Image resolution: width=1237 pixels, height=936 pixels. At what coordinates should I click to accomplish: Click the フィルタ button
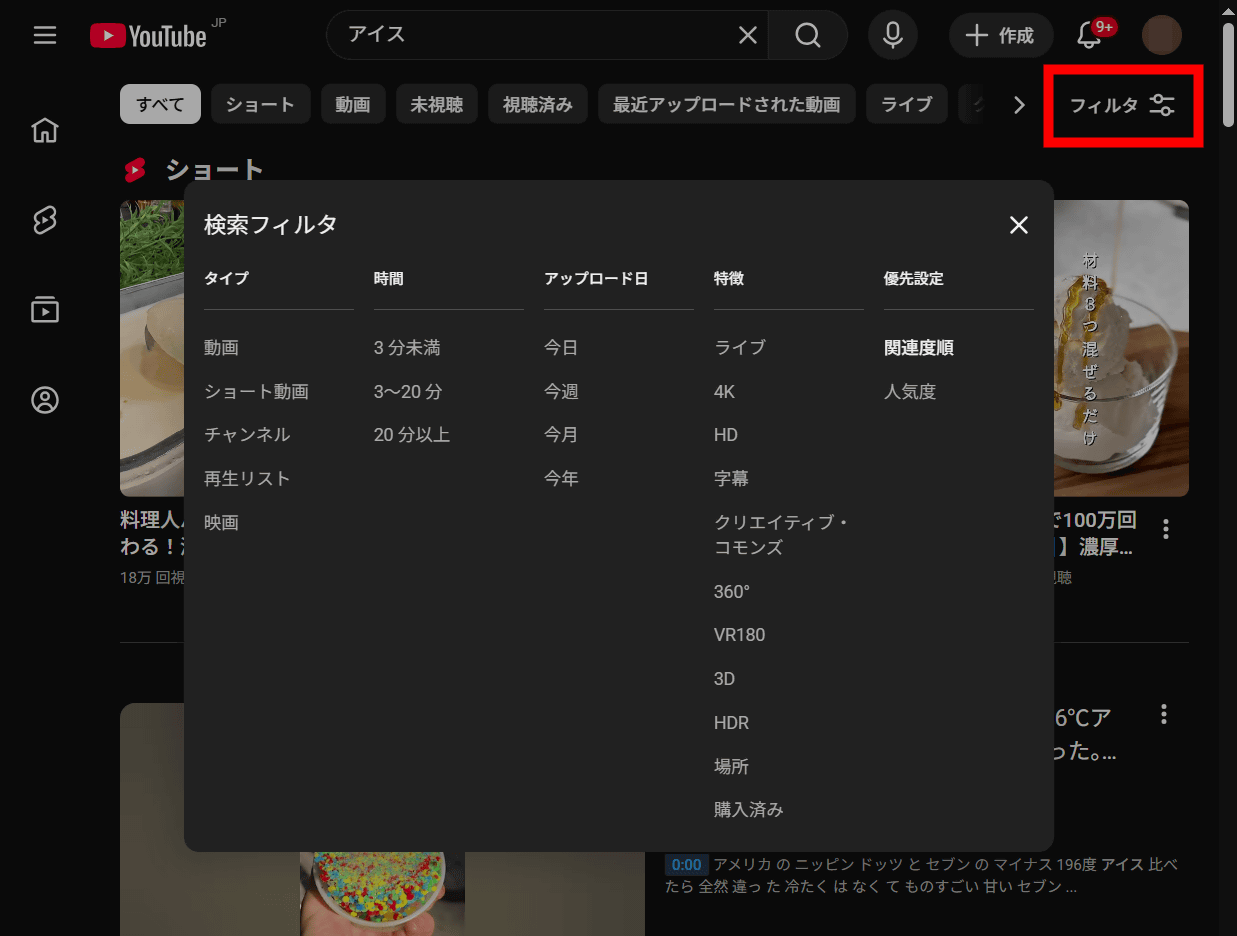[x=1122, y=105]
